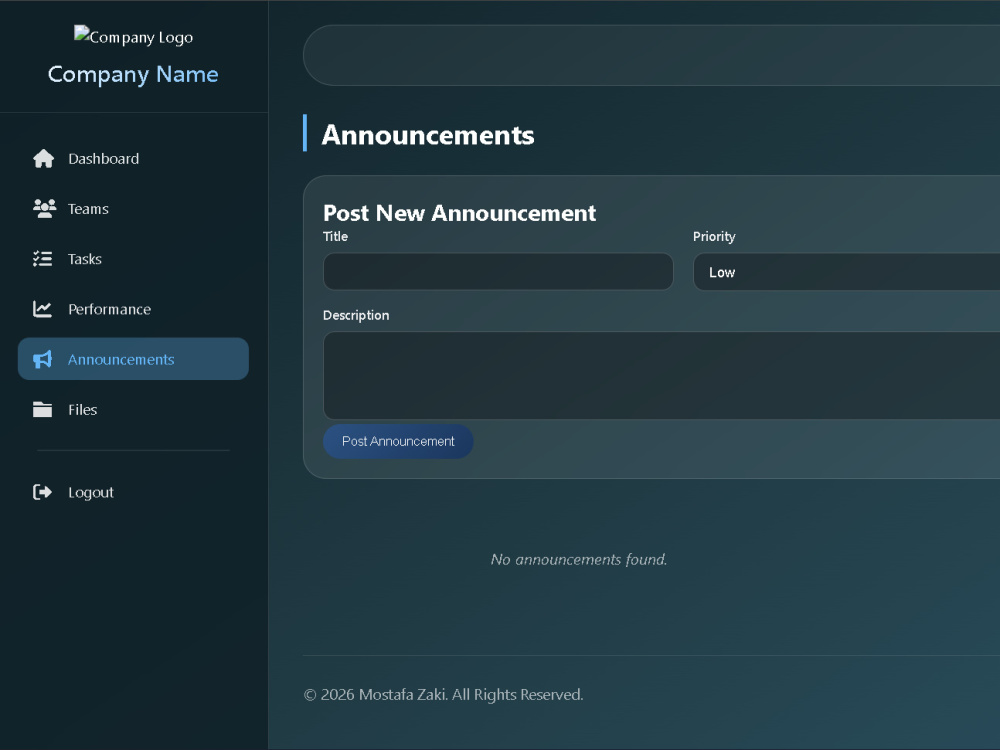
Task: Click the Title field label
Action: pos(335,237)
